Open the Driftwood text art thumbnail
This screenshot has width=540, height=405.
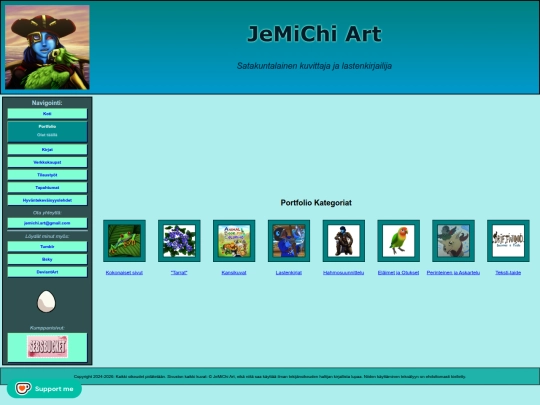(x=508, y=241)
